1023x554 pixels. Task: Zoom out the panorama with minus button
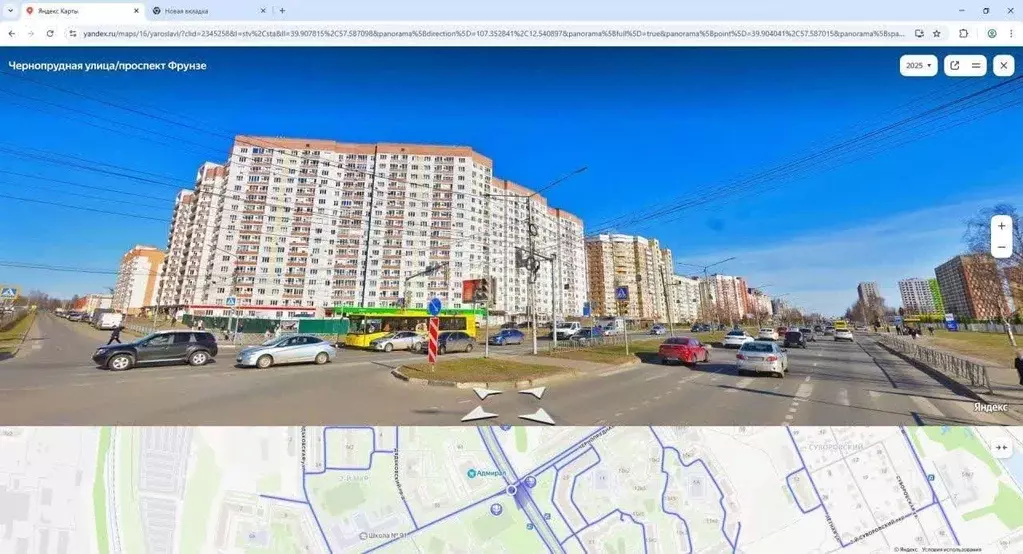(x=1001, y=247)
